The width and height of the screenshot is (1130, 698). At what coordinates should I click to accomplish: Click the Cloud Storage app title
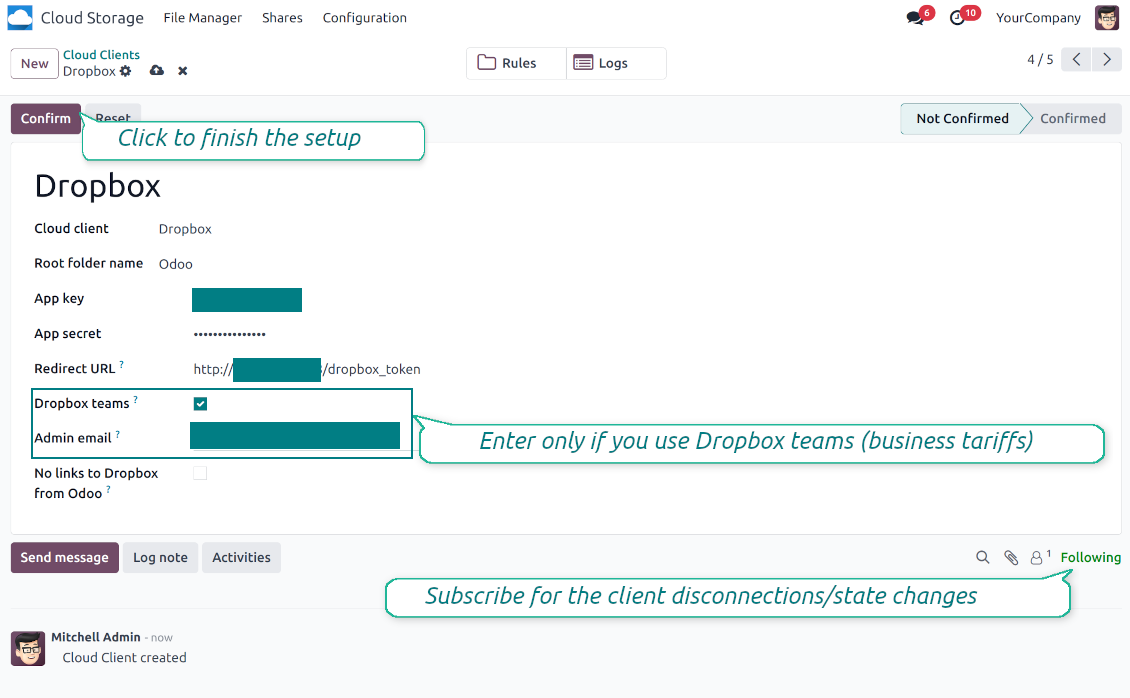coord(92,17)
